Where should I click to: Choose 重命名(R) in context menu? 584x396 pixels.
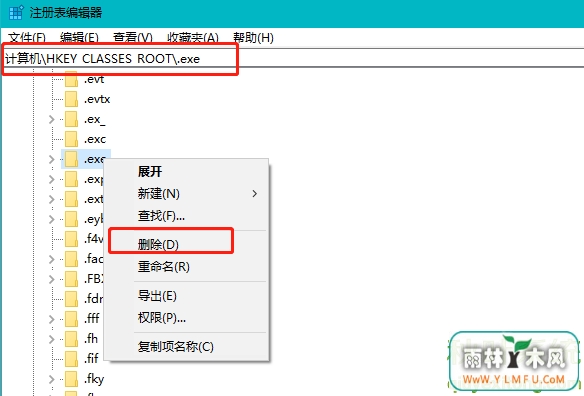pyautogui.click(x=164, y=267)
